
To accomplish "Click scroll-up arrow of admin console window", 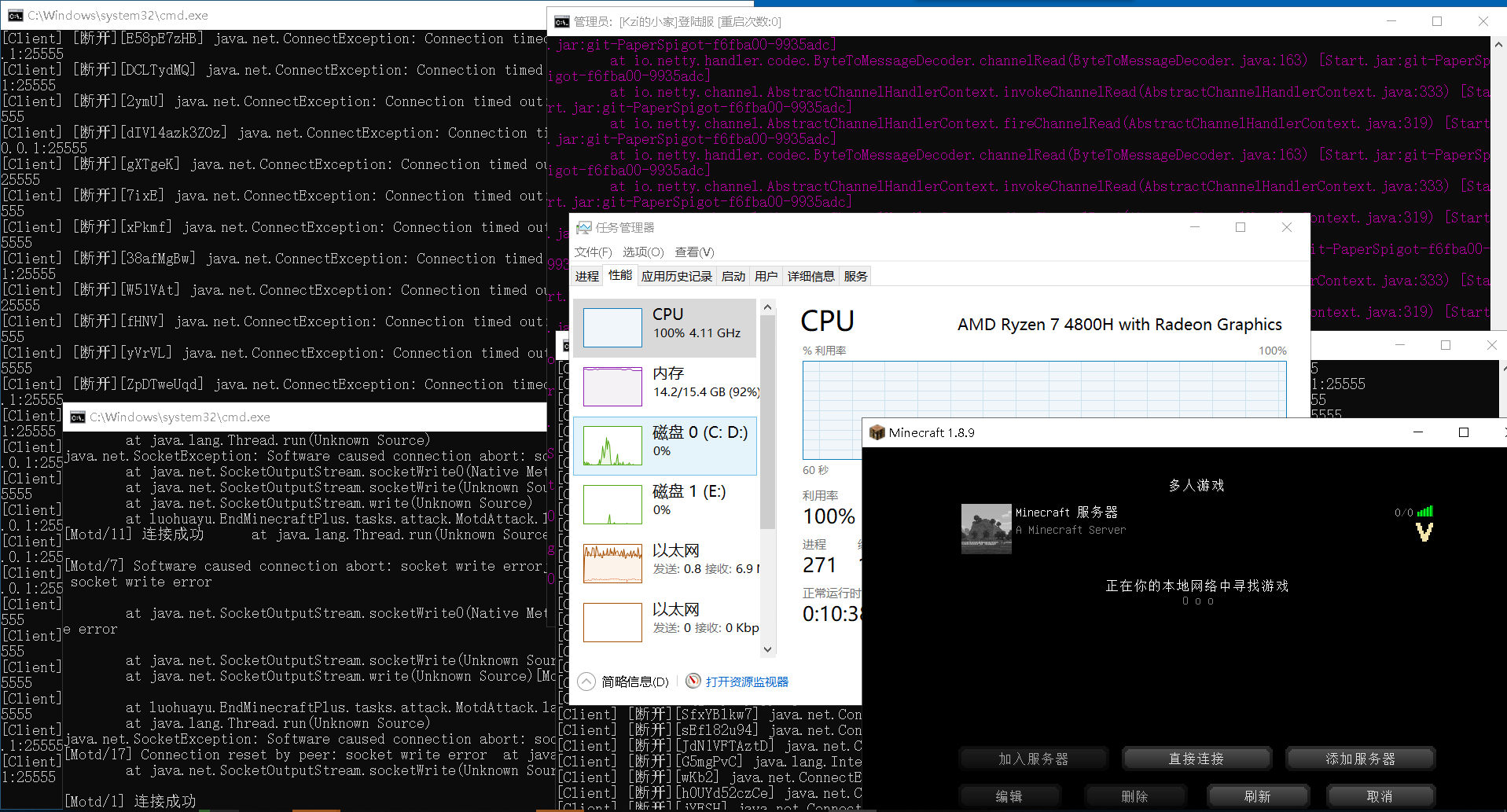I will tap(1498, 44).
